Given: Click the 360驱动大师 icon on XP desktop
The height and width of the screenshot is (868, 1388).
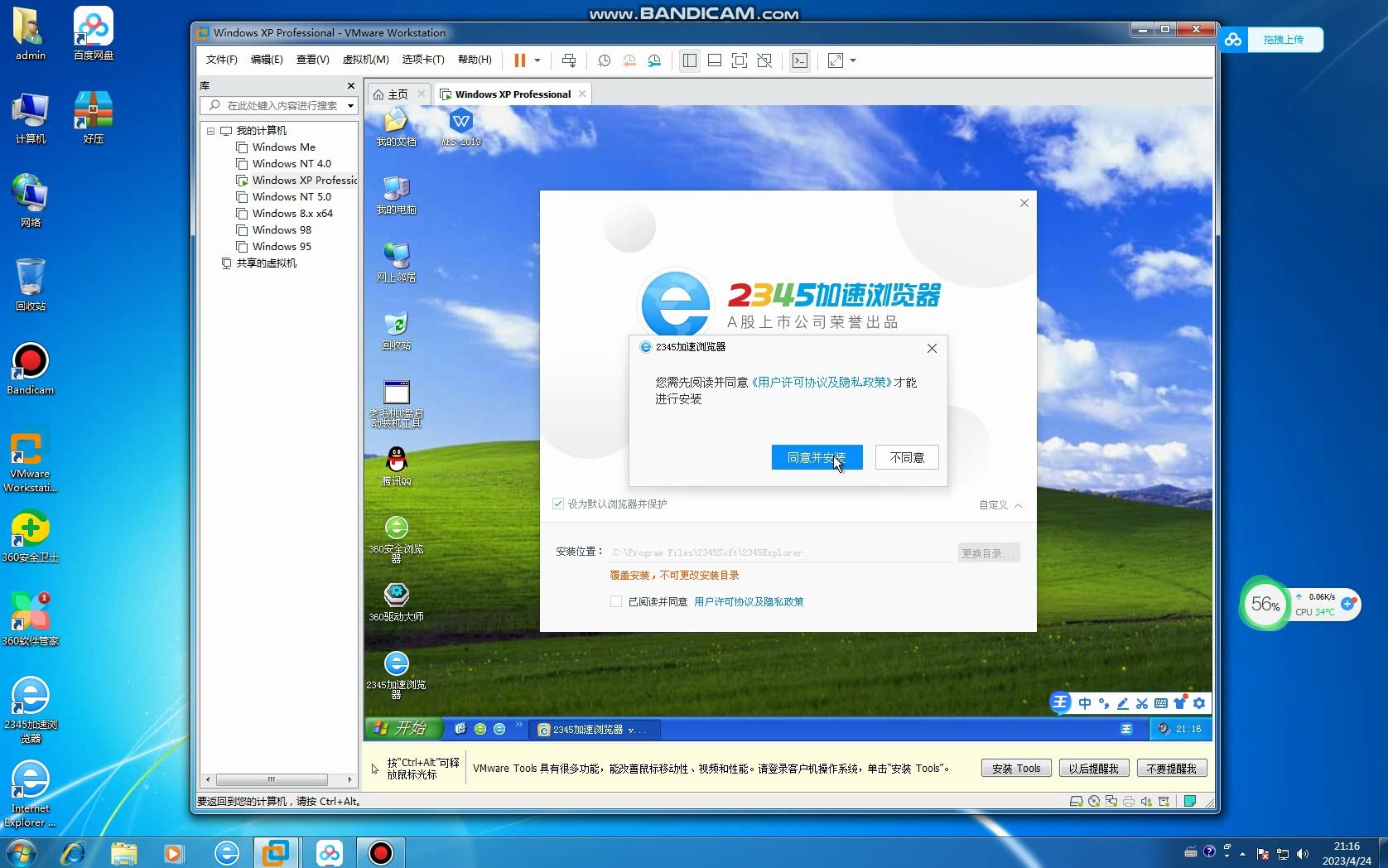Looking at the screenshot, I should pyautogui.click(x=396, y=602).
